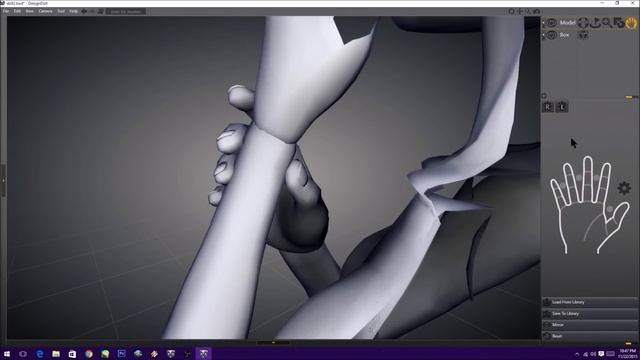Screen dimensions: 640x360
Task: Open the Store icon in taskbar
Action: point(72,354)
